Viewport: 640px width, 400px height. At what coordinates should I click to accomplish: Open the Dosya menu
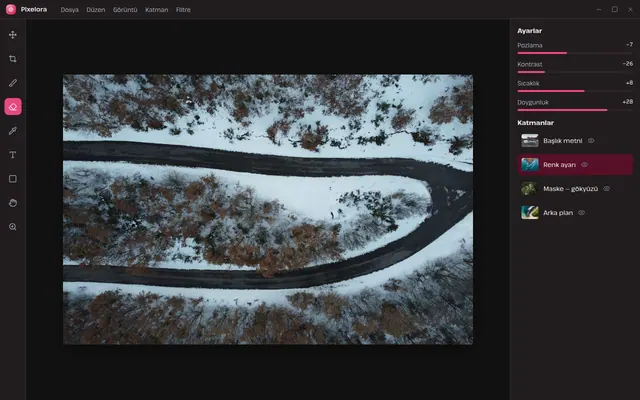click(69, 10)
